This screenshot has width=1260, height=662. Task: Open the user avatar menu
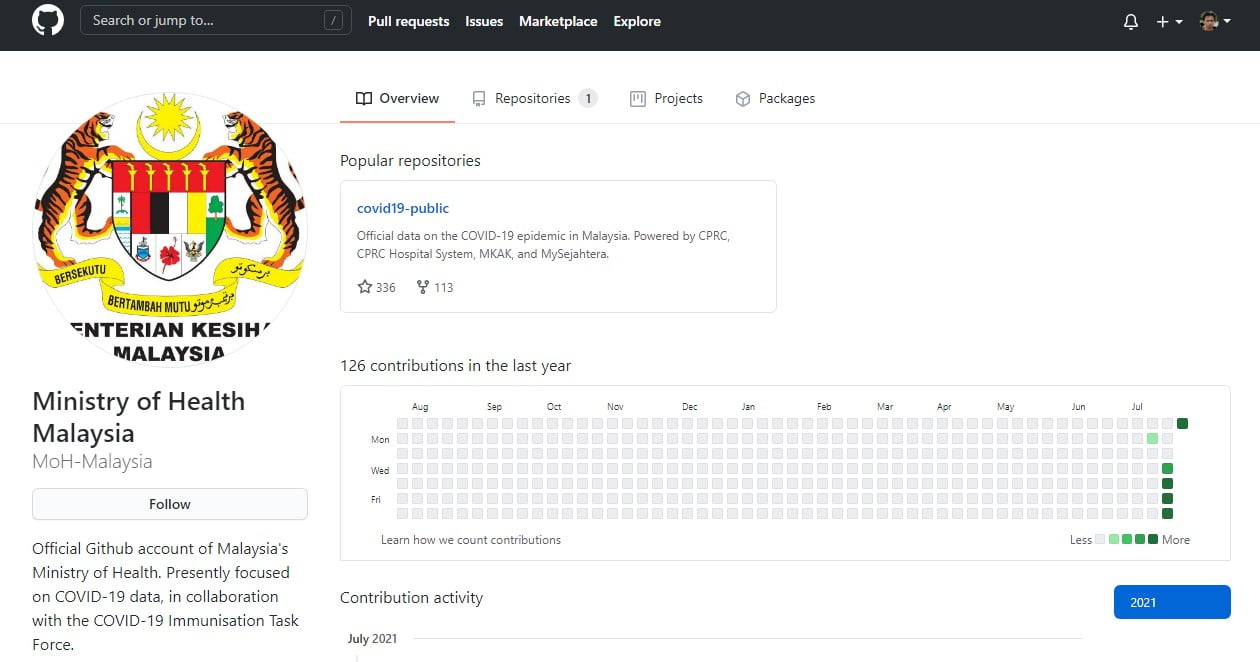click(1215, 21)
